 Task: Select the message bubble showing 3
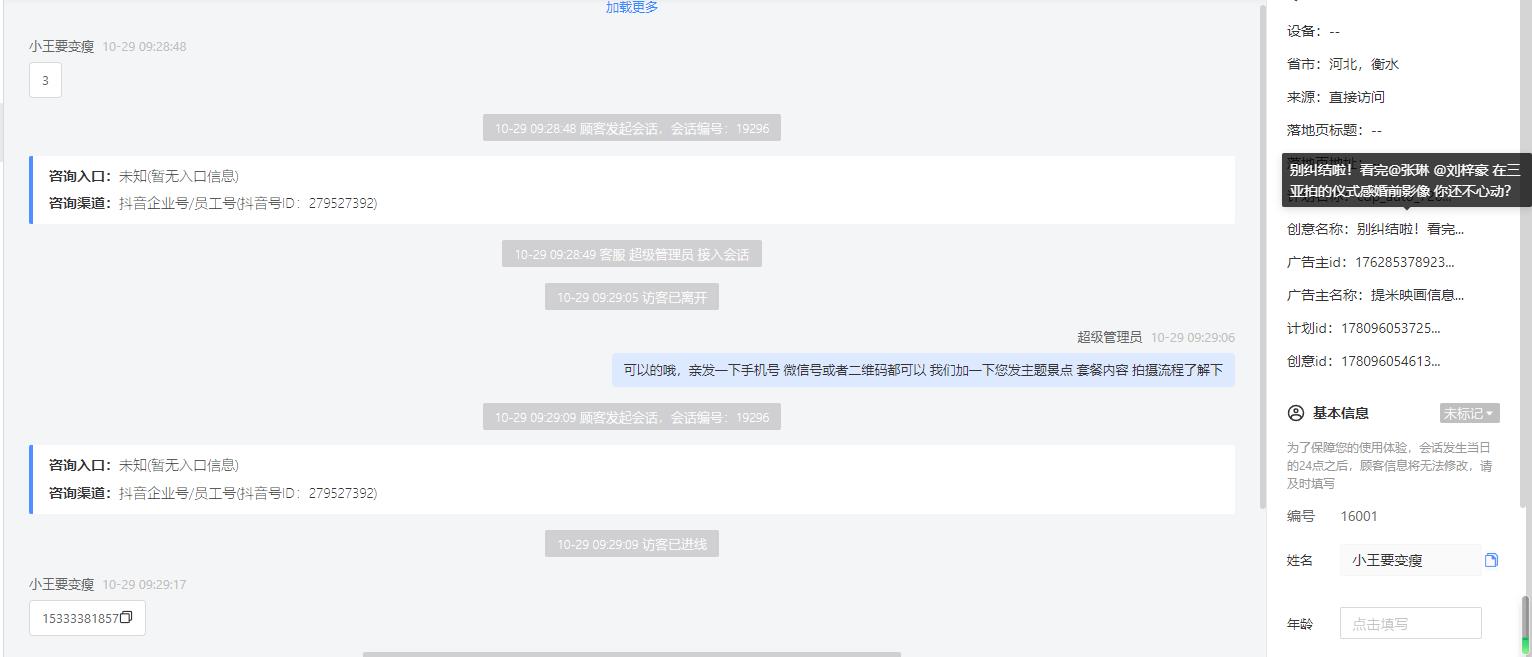click(x=45, y=80)
